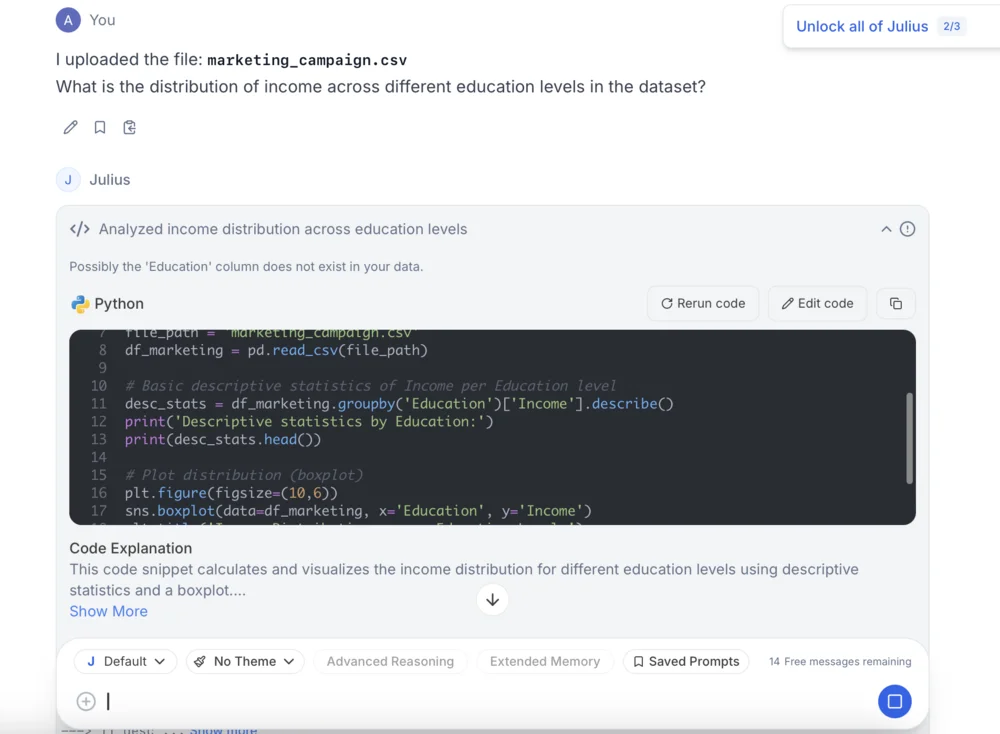Click the Rerun code button
The image size is (1000, 734).
pyautogui.click(x=702, y=303)
